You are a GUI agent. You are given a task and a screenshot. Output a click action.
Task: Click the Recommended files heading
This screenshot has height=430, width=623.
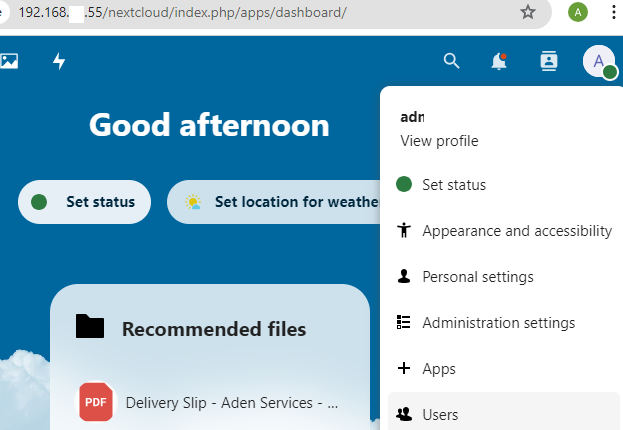click(214, 329)
